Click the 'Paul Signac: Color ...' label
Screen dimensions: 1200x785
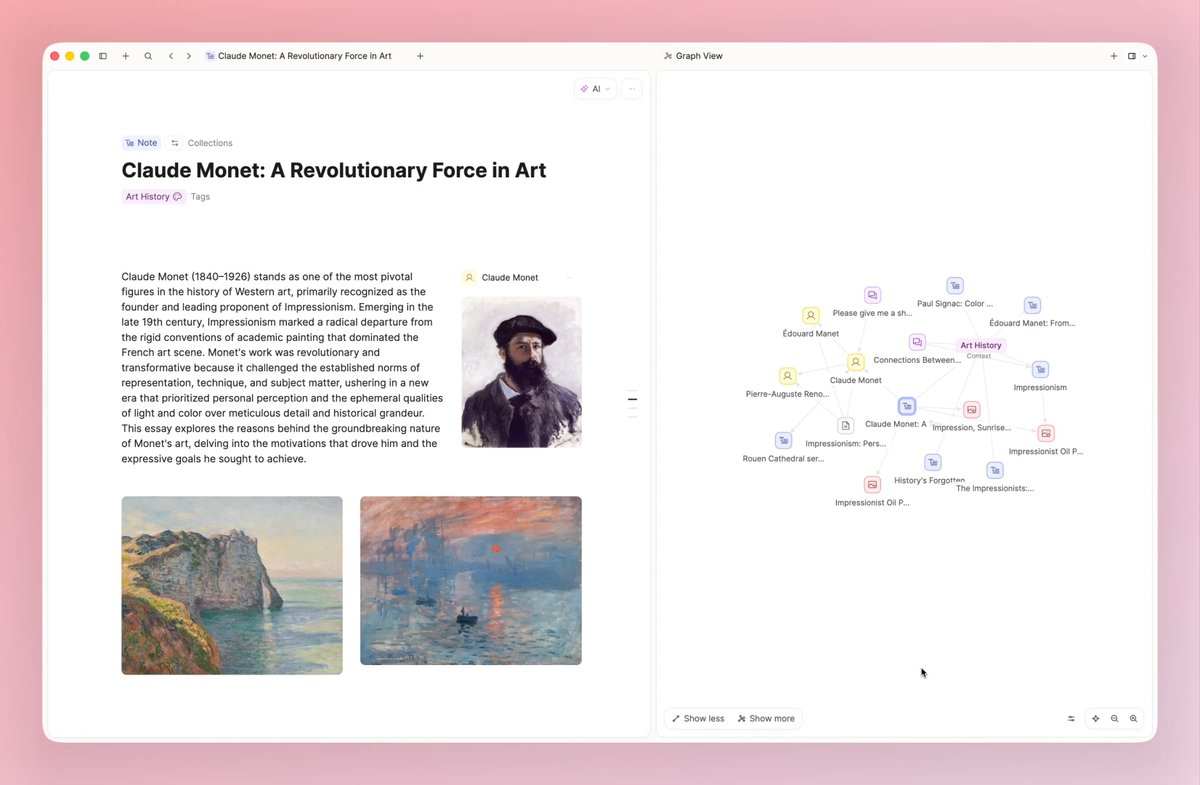click(955, 303)
